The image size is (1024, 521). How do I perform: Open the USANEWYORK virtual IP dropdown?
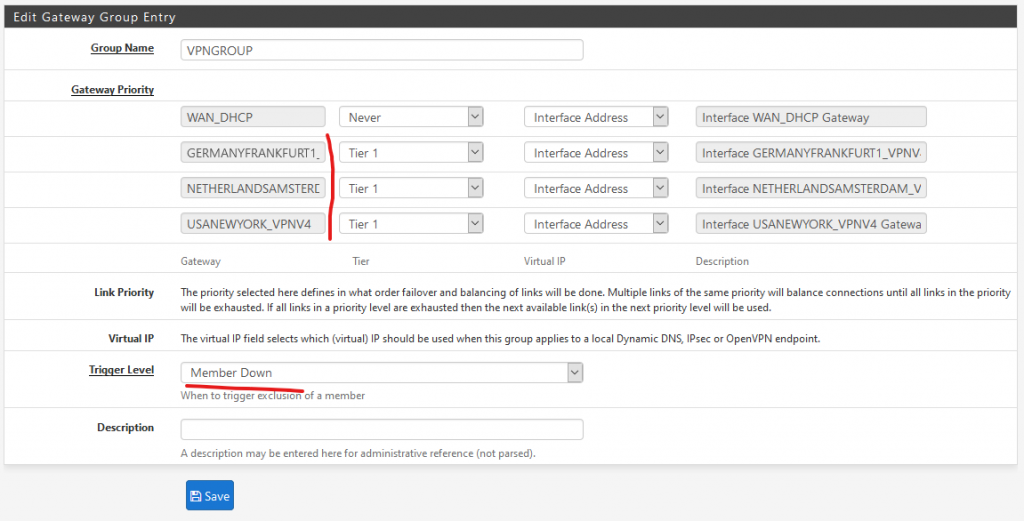pyautogui.click(x=596, y=224)
